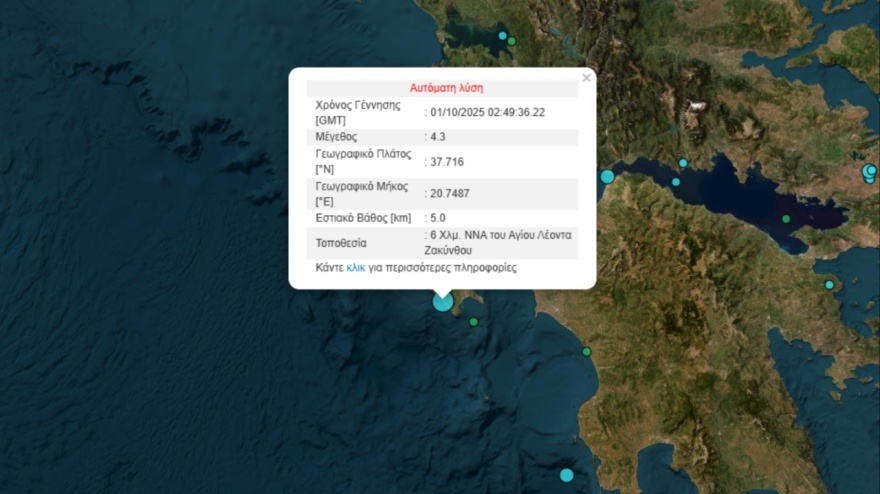
Task: Click the latitude value 37.716
Action: (447, 162)
